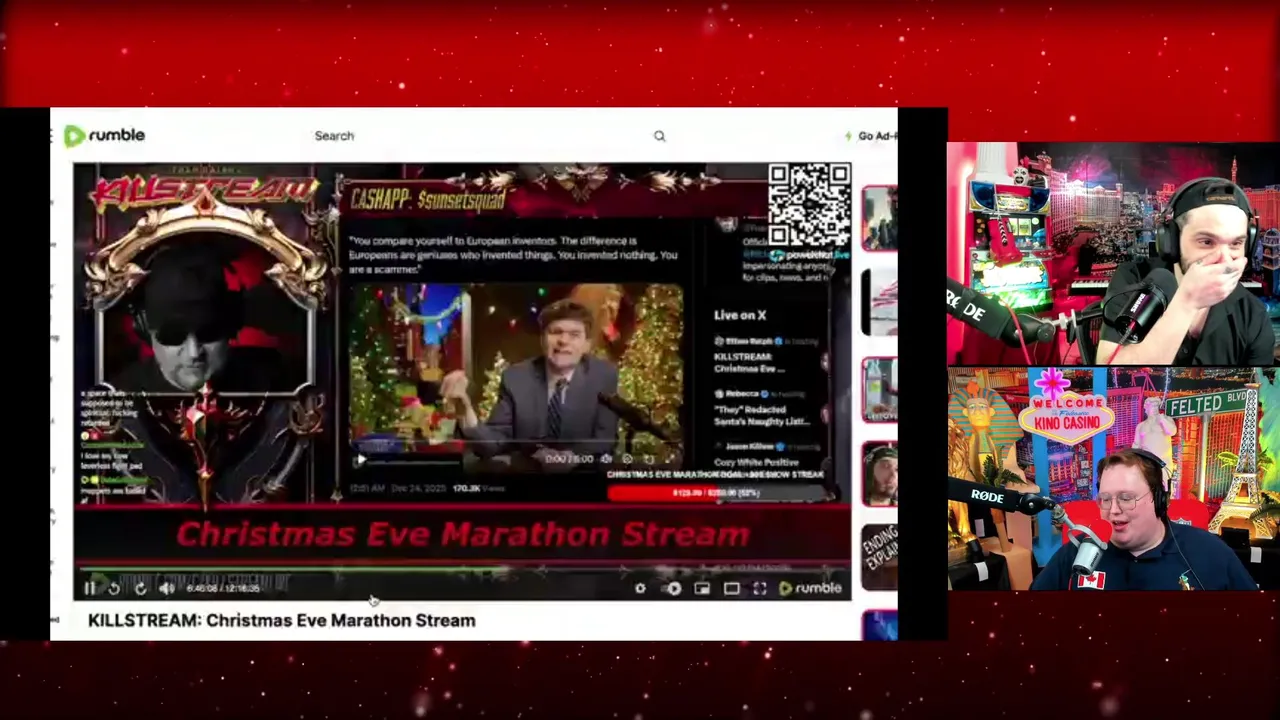Click the 'Live on X' heading
The image size is (1280, 720).
[740, 315]
